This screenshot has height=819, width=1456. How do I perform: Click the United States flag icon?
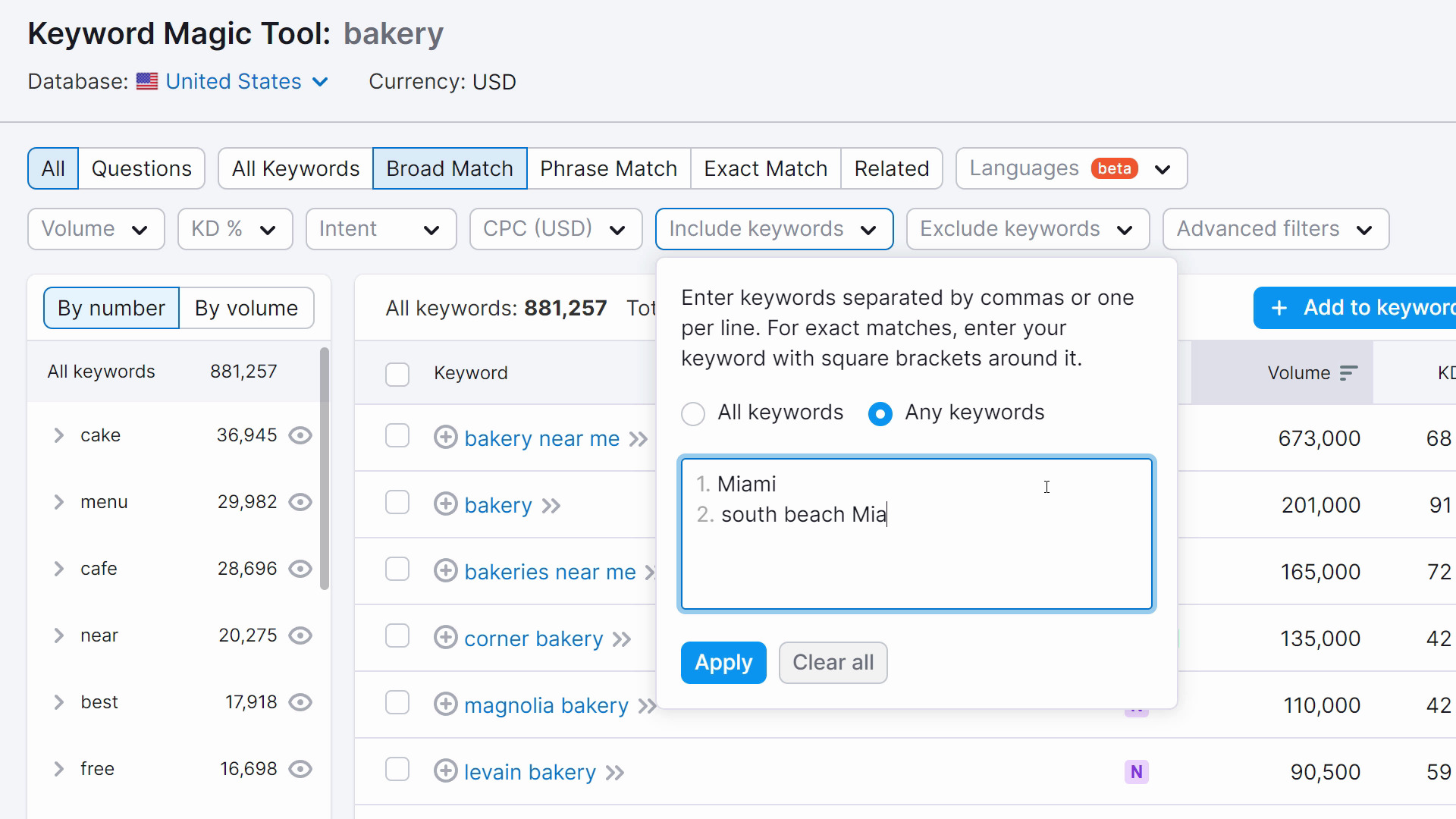click(x=147, y=81)
